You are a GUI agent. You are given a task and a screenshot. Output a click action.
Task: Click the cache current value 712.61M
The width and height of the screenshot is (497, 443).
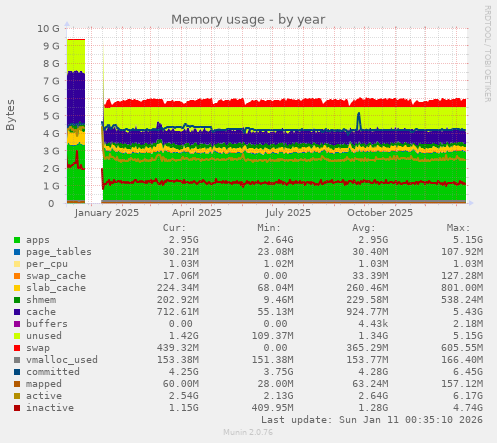tap(178, 312)
